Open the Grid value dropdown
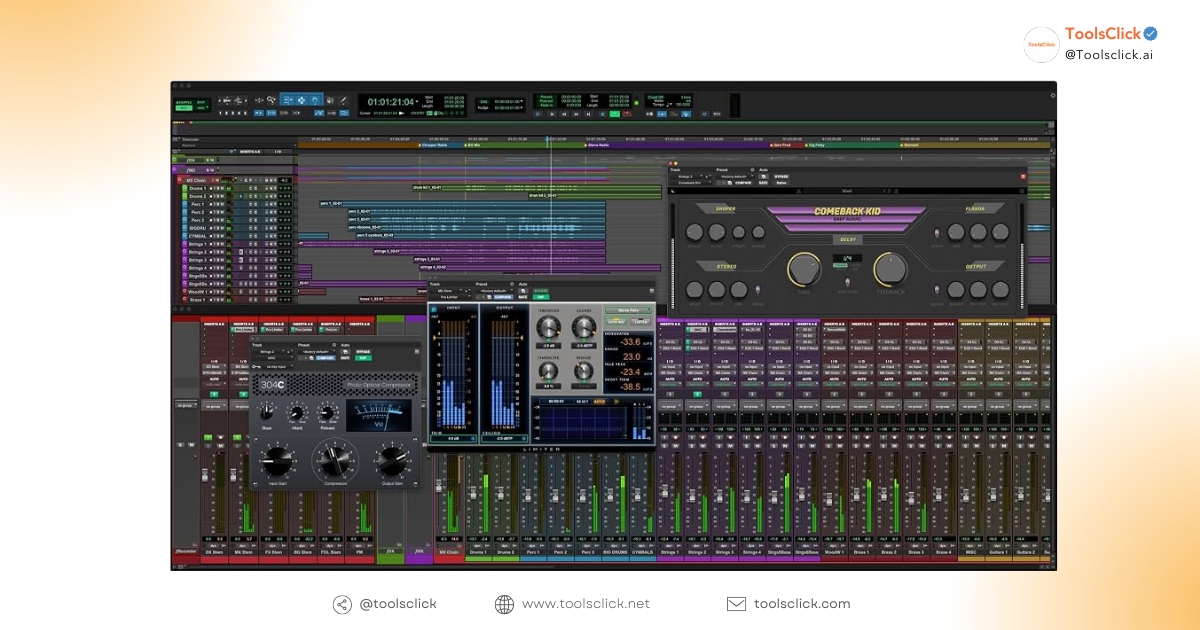 point(507,102)
